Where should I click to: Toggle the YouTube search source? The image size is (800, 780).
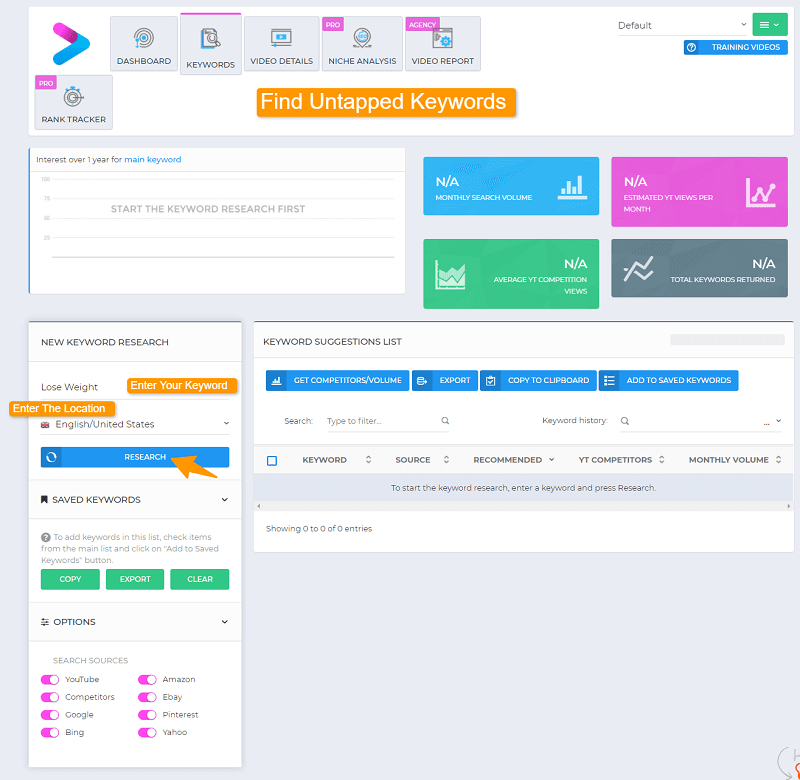tap(50, 680)
